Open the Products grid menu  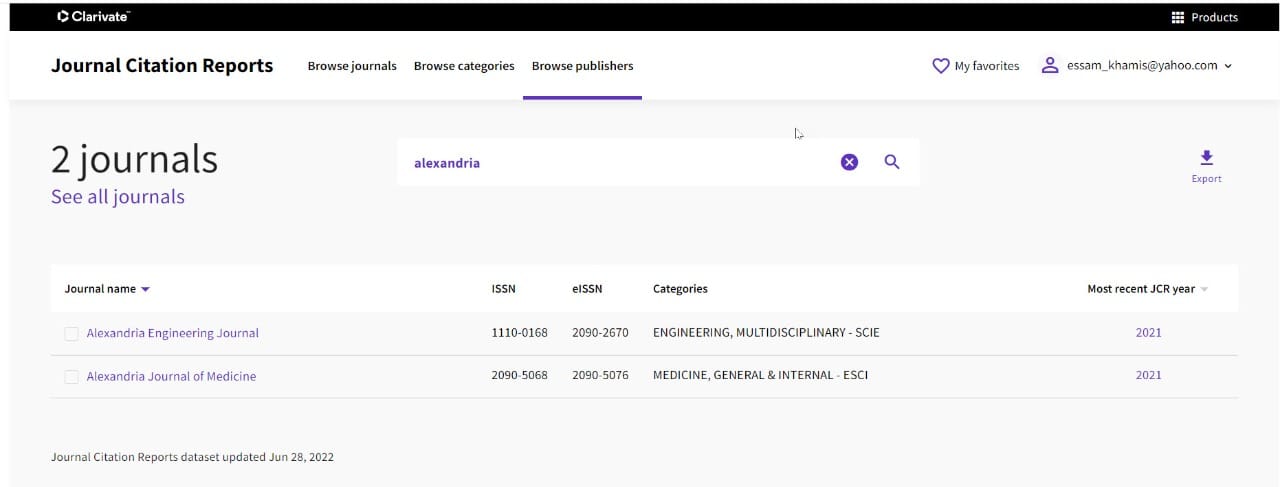pos(1178,17)
